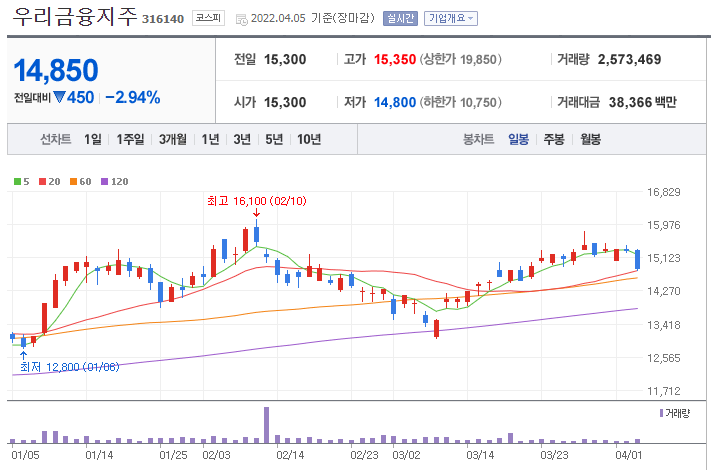Open the 기업개요 dropdown
711x470 pixels.
tap(451, 19)
